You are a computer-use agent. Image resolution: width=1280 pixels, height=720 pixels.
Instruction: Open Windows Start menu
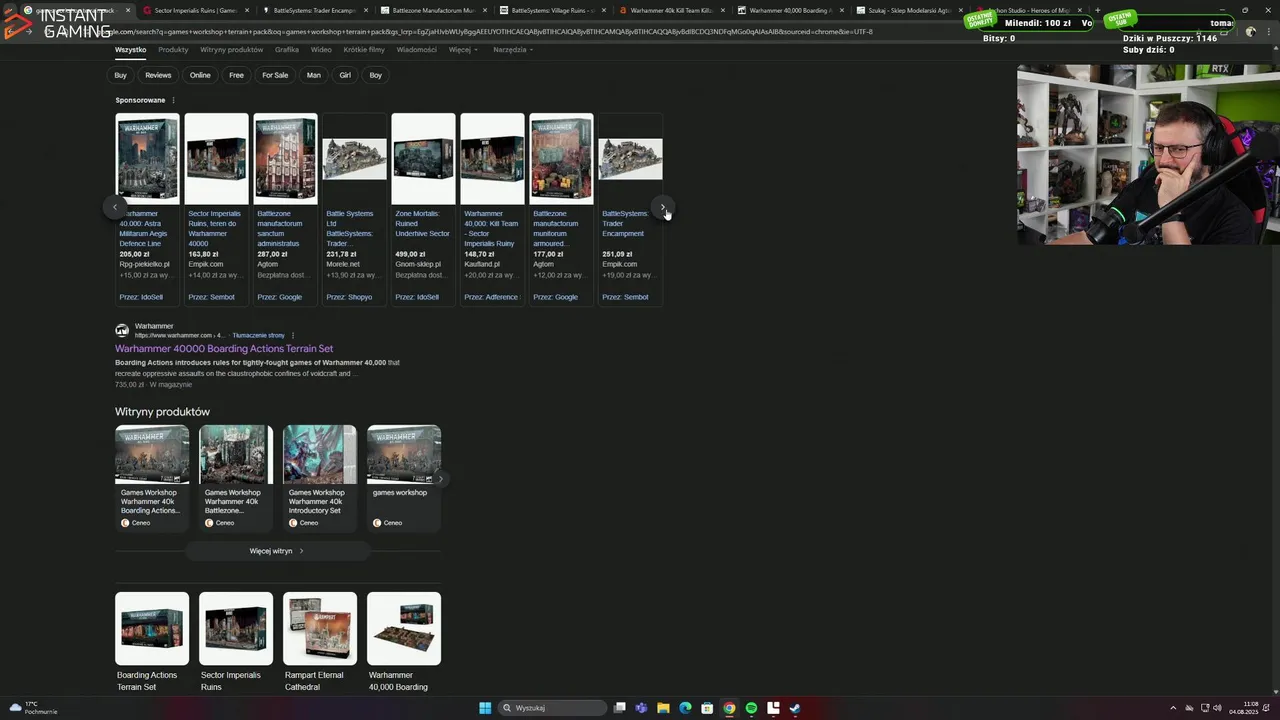[x=485, y=708]
